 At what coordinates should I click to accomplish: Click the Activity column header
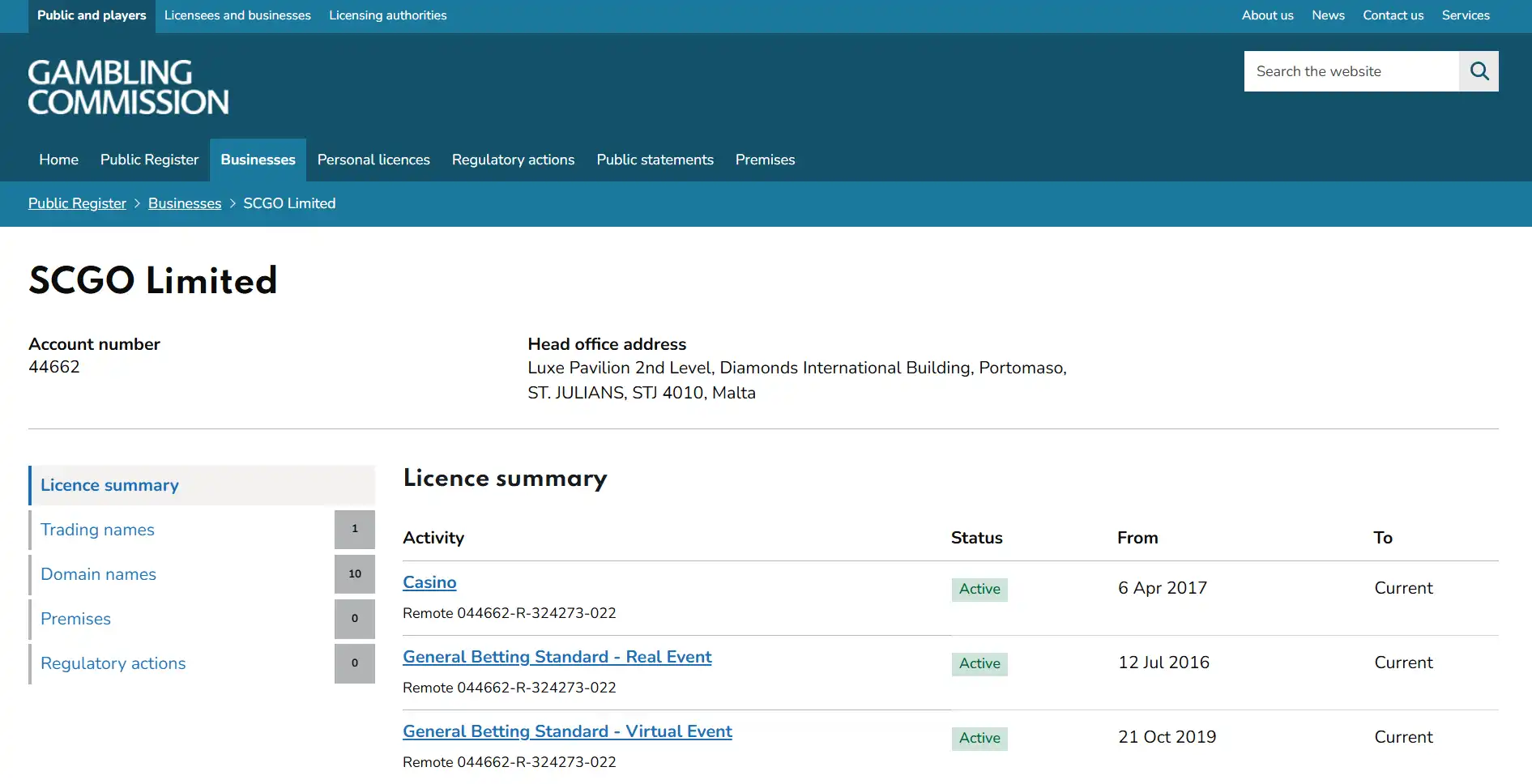click(x=433, y=538)
